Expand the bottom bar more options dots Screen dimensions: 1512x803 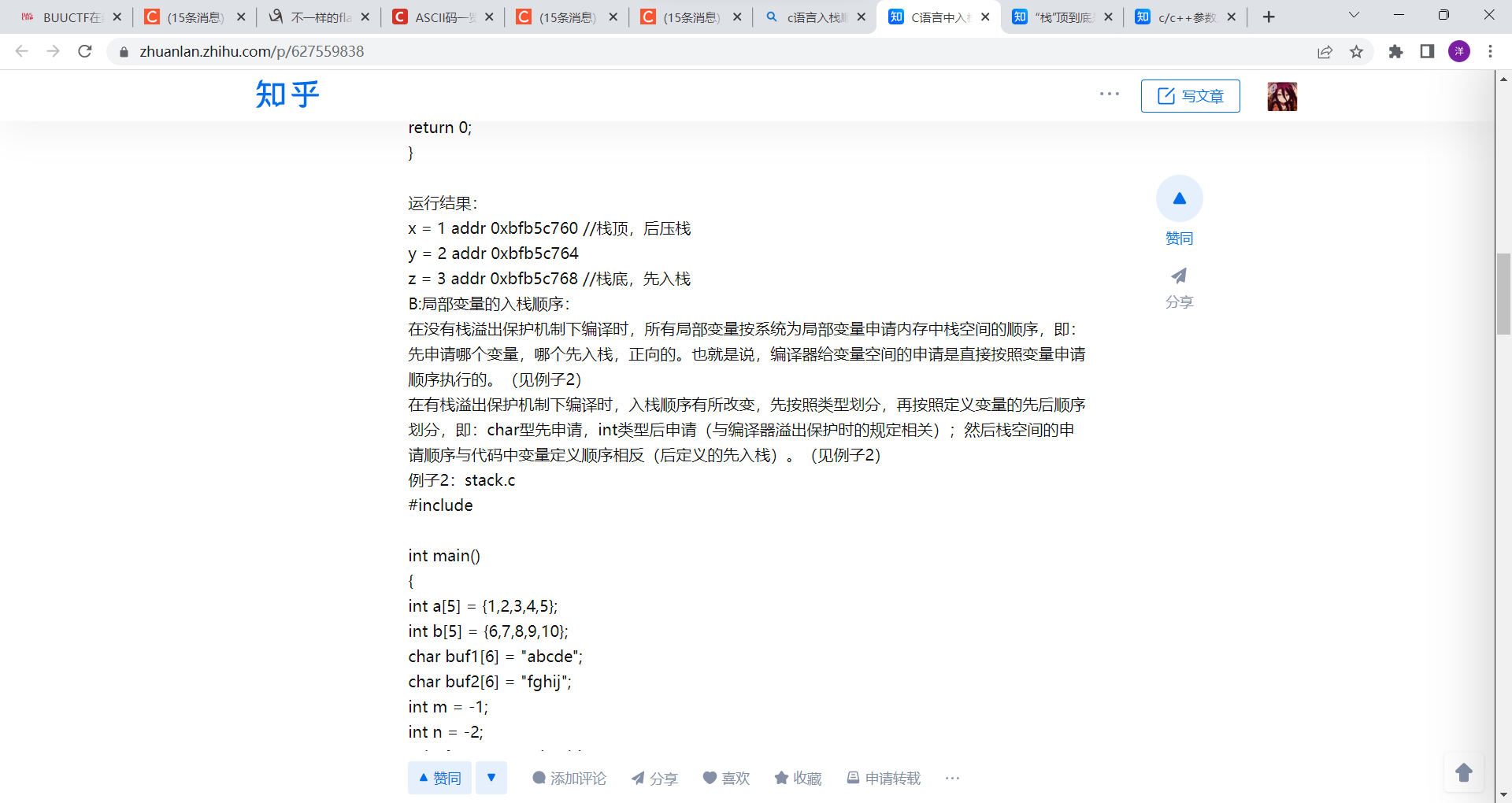point(952,778)
